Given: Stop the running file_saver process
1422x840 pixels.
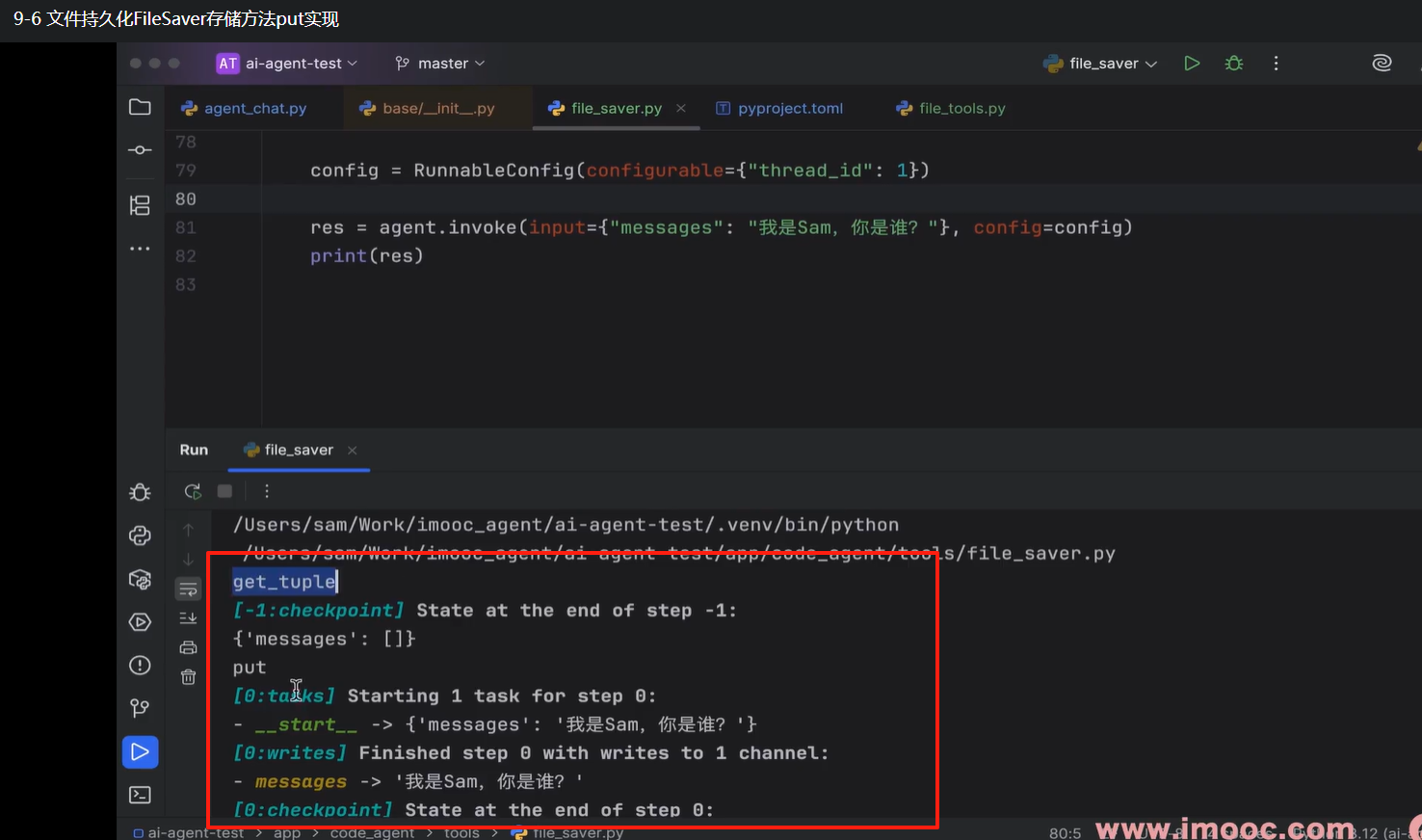Looking at the screenshot, I should 224,491.
